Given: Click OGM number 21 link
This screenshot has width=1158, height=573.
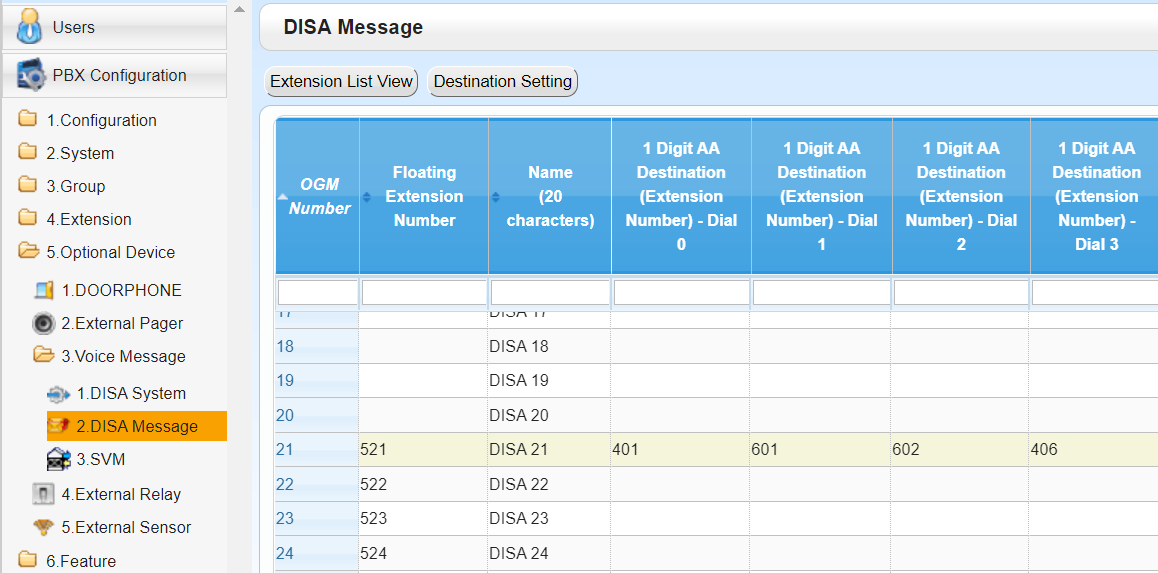Looking at the screenshot, I should coord(285,450).
